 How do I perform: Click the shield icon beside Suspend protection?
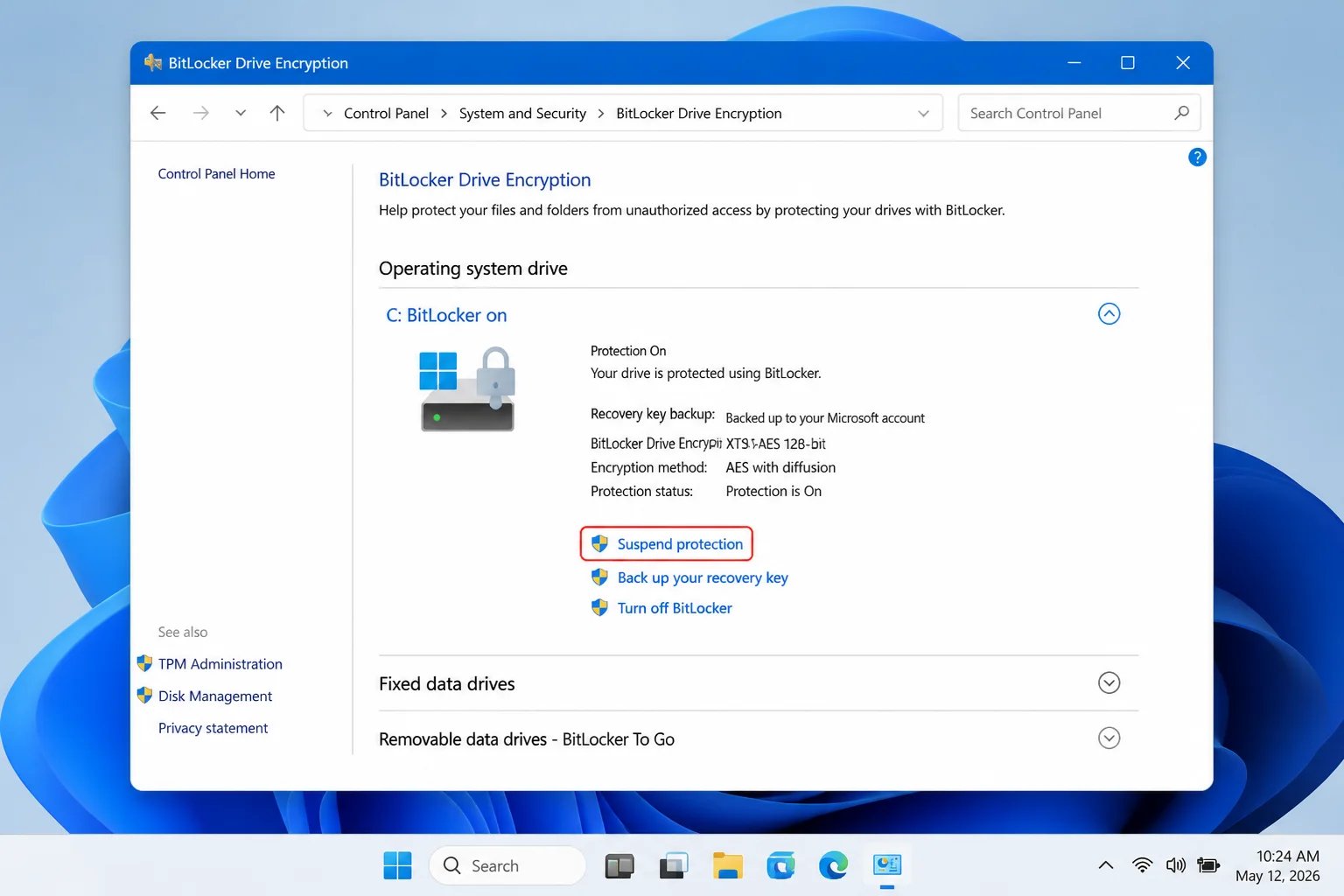coord(599,544)
